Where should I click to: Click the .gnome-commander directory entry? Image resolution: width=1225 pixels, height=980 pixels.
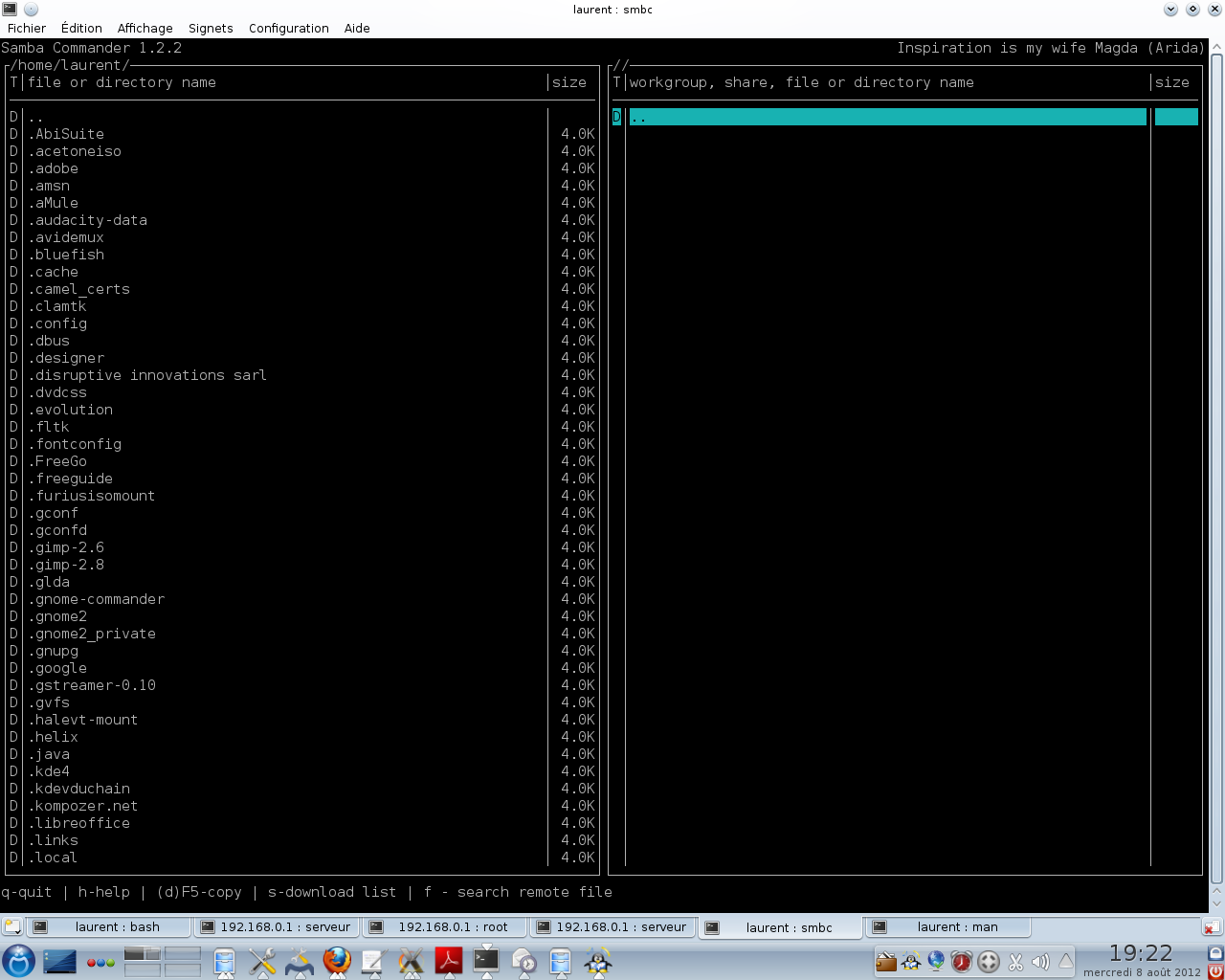302,599
